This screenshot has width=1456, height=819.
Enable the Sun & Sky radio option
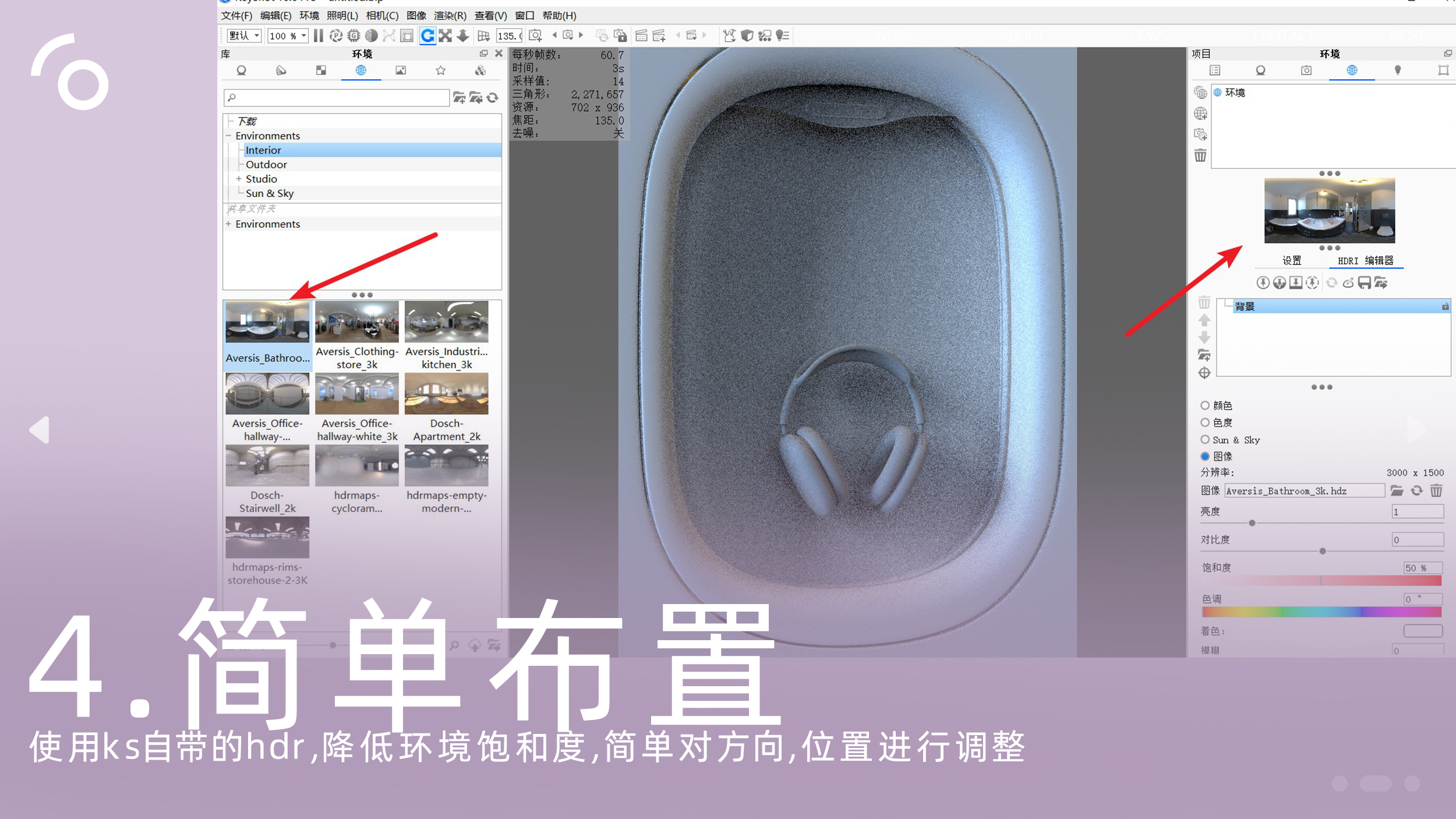point(1205,440)
